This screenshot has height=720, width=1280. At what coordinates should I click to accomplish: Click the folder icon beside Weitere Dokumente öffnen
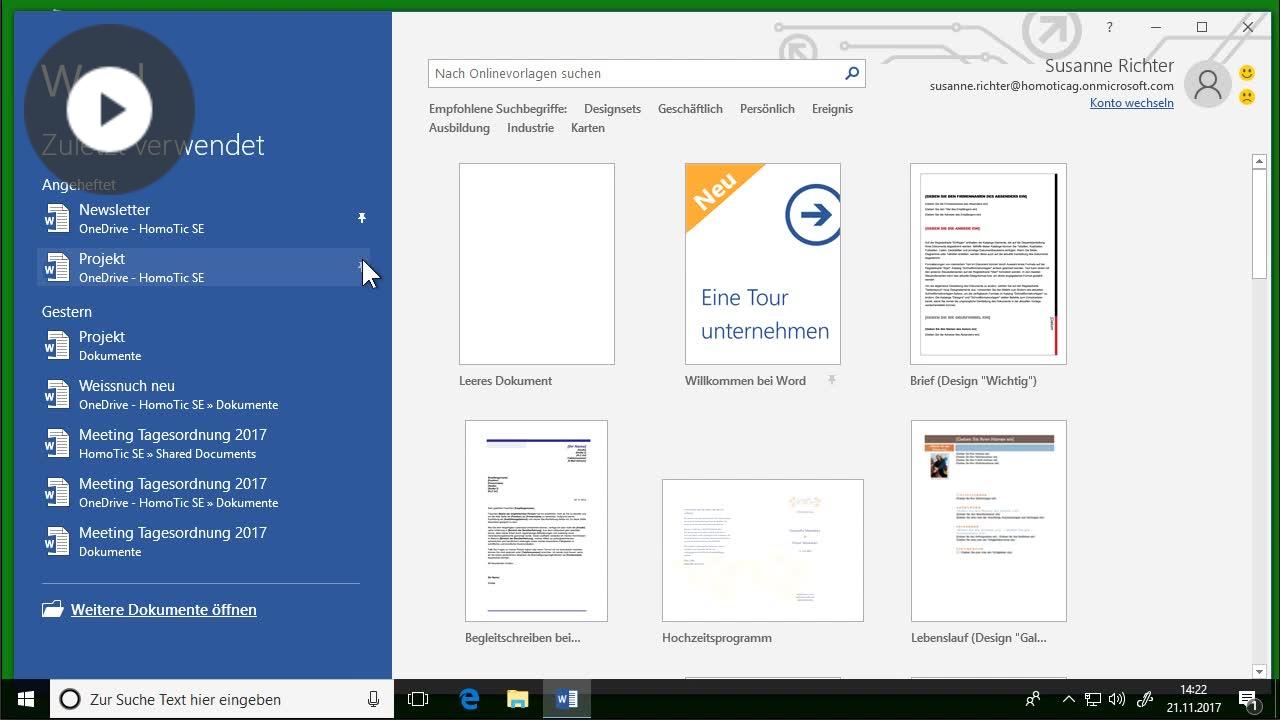tap(53, 608)
